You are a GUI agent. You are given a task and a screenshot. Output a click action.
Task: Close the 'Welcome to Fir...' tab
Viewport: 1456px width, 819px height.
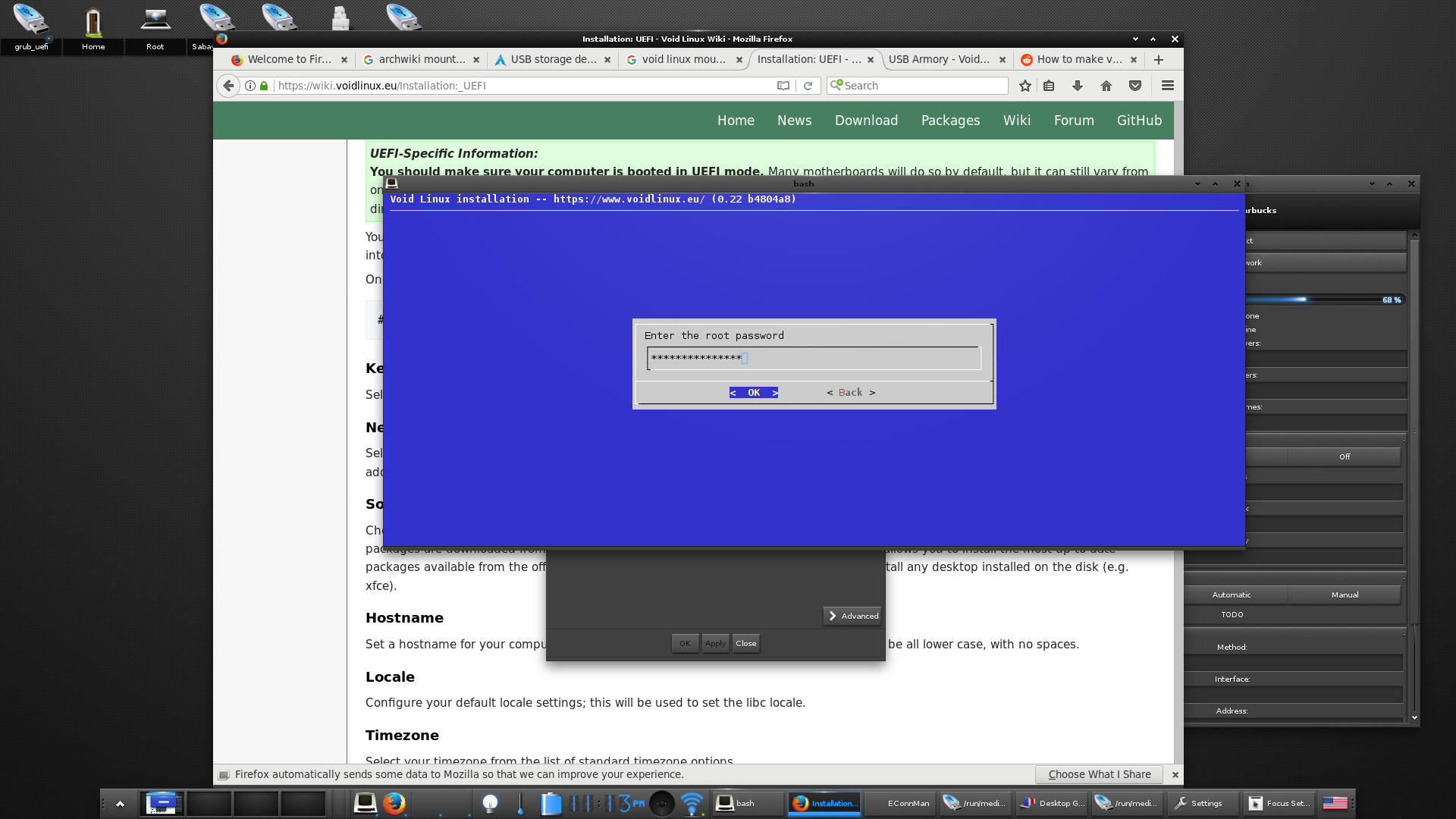pyautogui.click(x=344, y=59)
